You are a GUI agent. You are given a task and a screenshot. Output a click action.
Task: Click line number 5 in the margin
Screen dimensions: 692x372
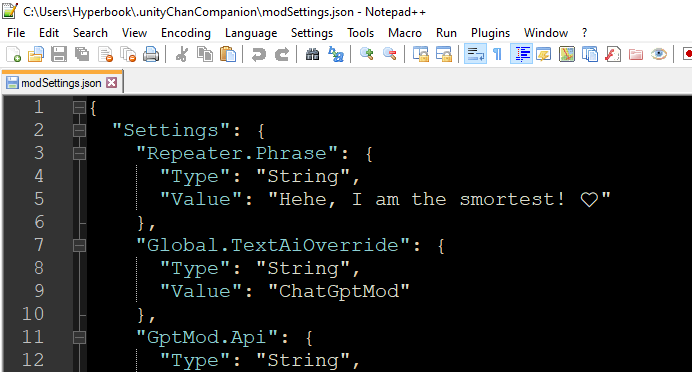39,199
